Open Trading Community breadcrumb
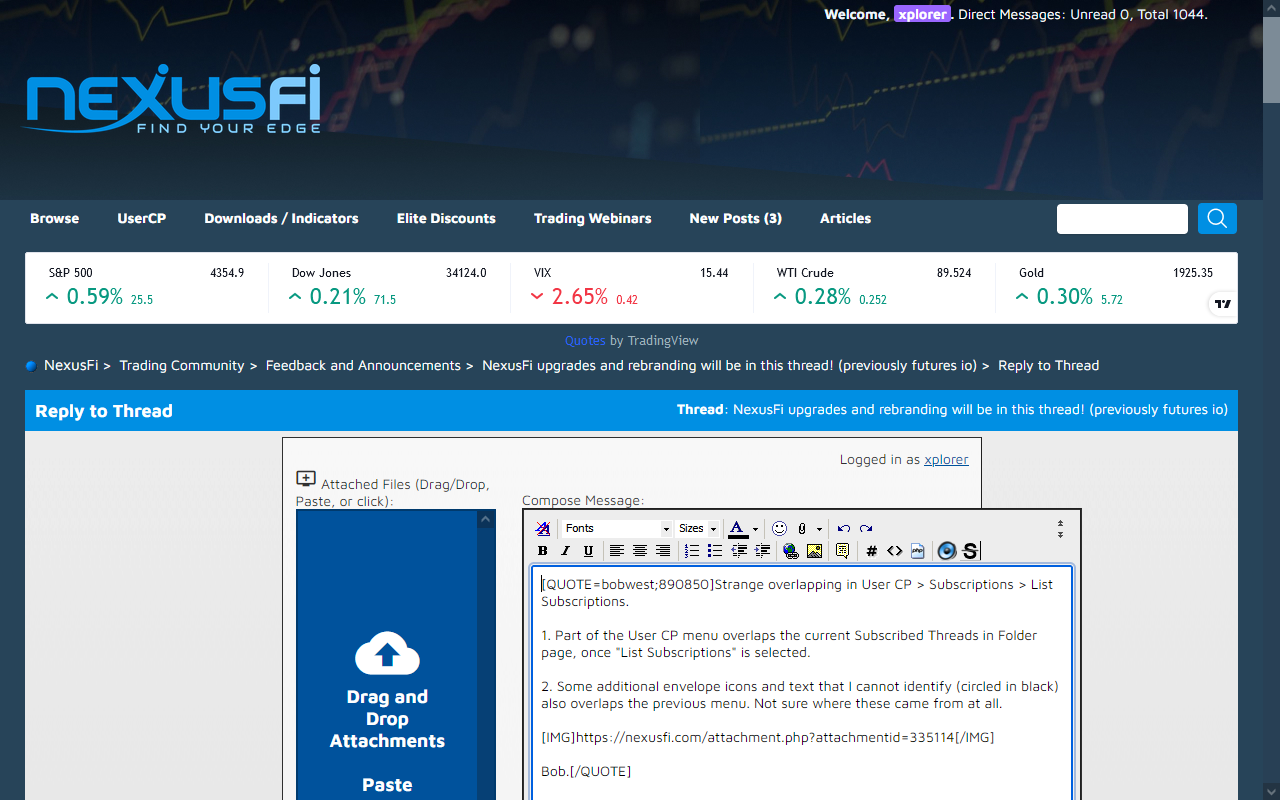The width and height of the screenshot is (1280, 800). pos(182,365)
